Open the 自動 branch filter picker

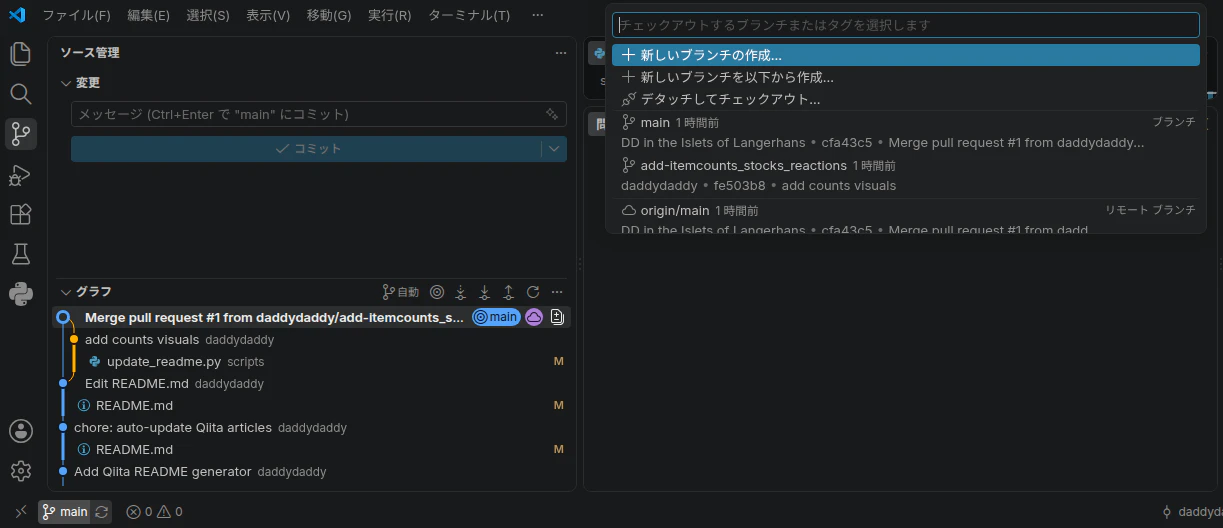(400, 292)
